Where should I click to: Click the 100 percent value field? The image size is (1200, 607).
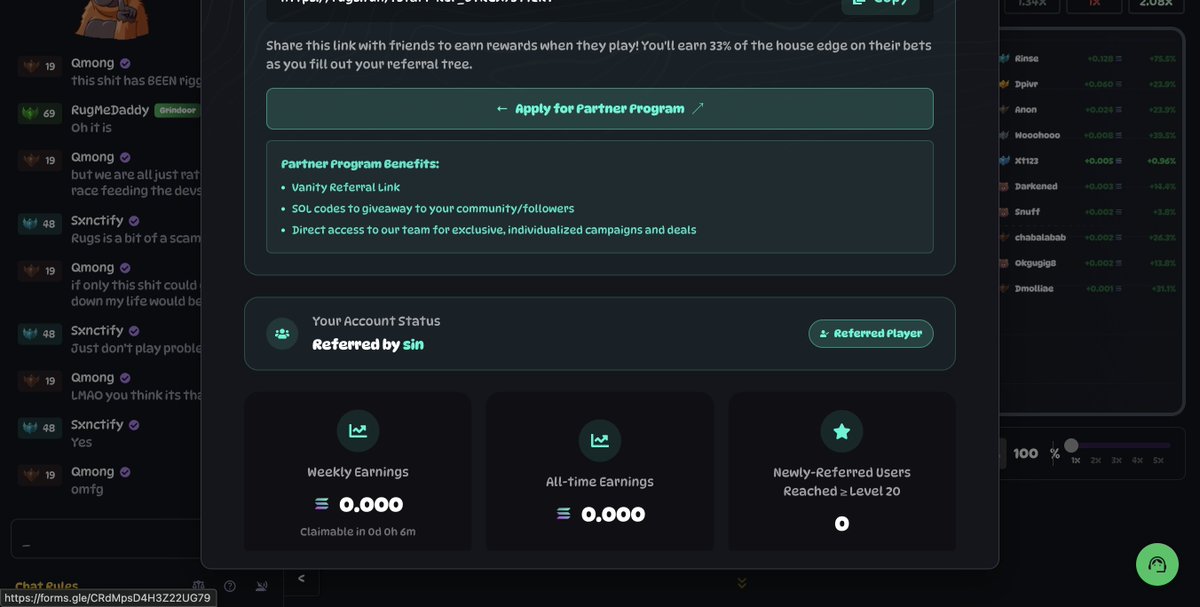tap(1025, 453)
